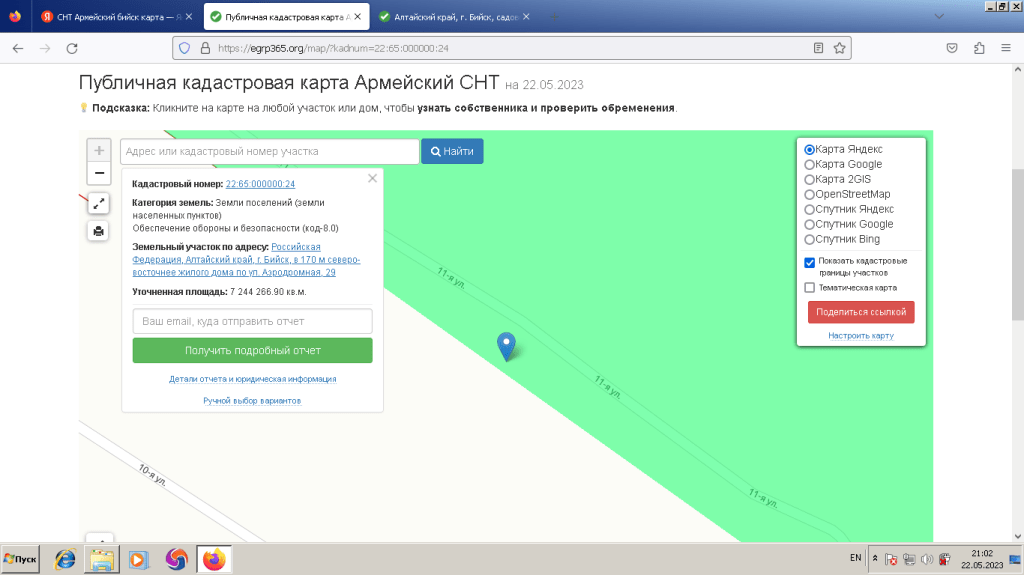The image size is (1024, 575).
Task: Close the Алтайский край tab
Action: coord(526,17)
